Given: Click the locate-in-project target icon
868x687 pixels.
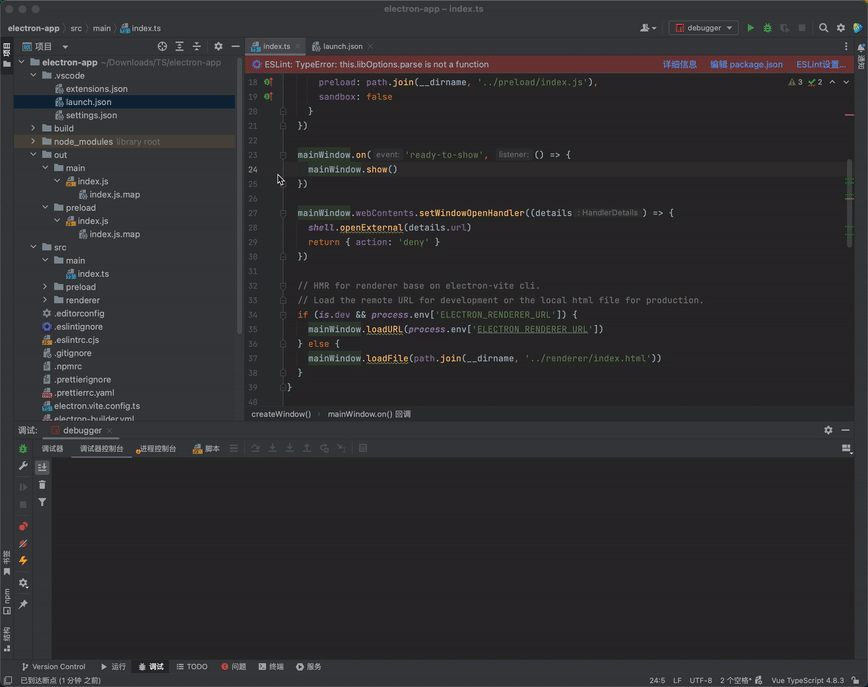Looking at the screenshot, I should (162, 47).
